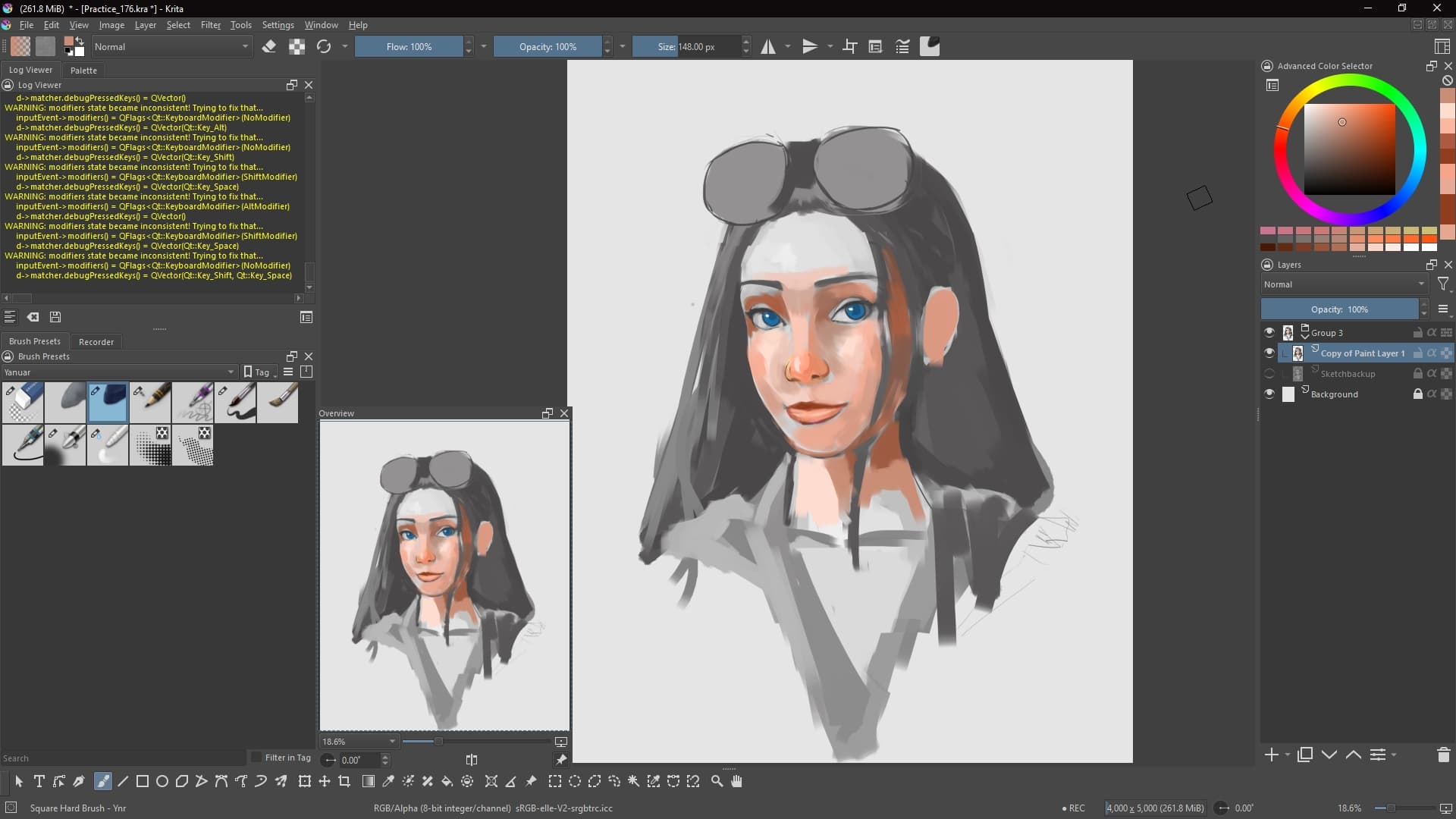Select the Fill bucket tool
Screen dimensions: 1456x819
pyautogui.click(x=447, y=781)
